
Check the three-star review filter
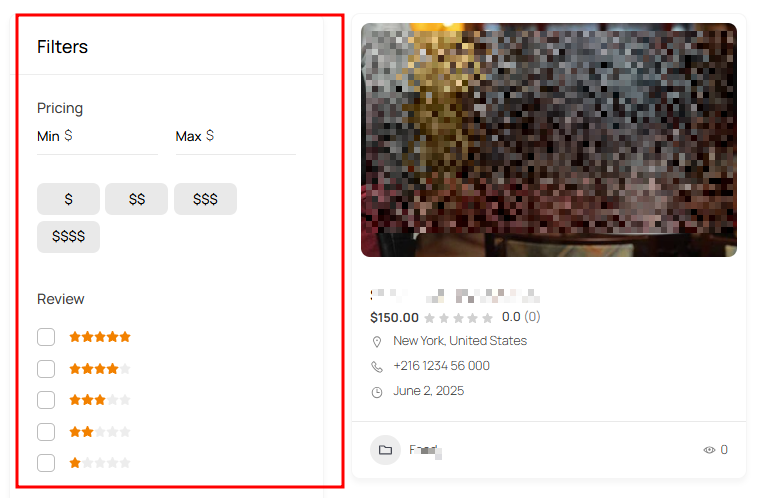(46, 400)
